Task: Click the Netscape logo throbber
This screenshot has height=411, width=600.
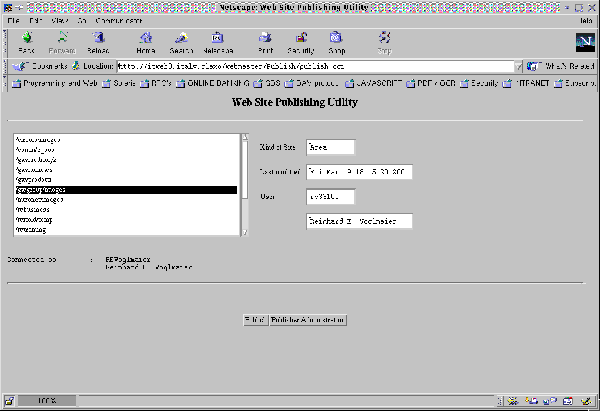Action: (x=584, y=42)
